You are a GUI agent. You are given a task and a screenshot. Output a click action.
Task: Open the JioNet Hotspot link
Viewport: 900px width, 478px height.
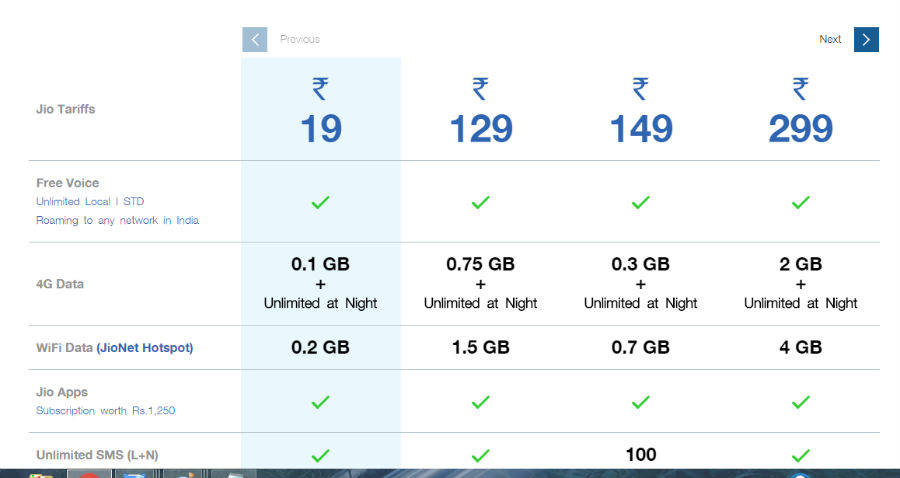[x=146, y=348]
